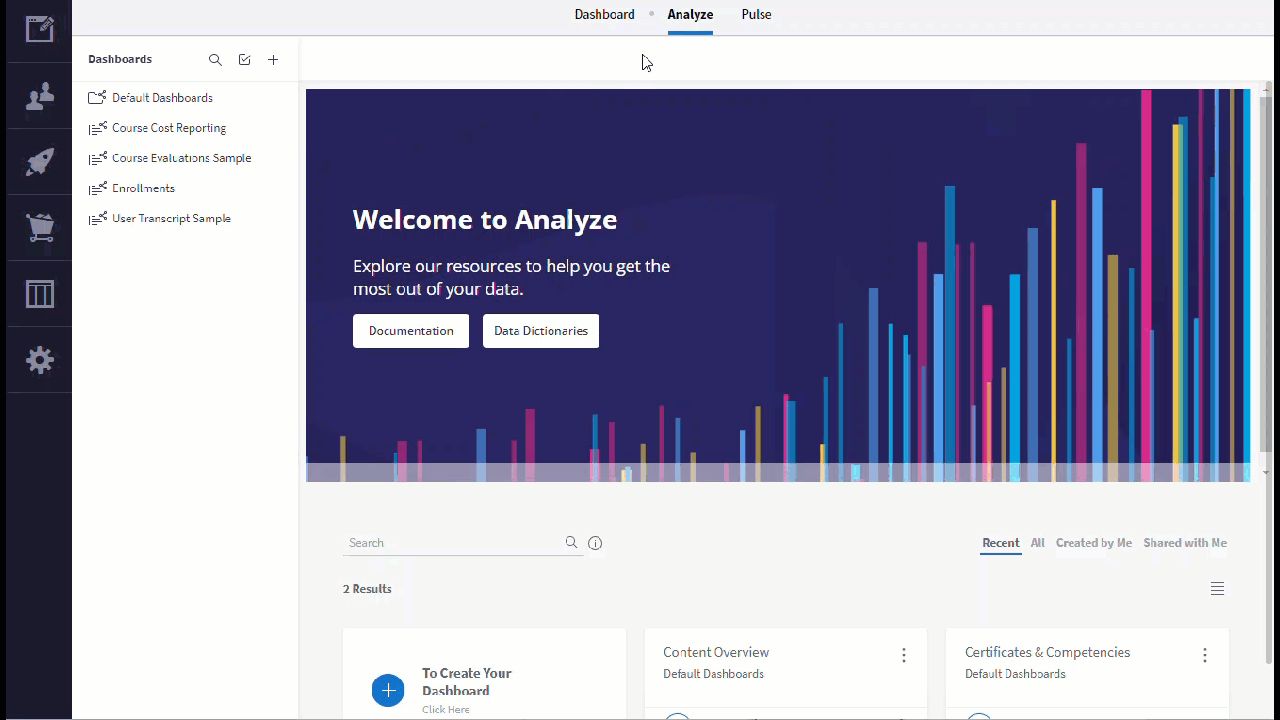
Task: Filter by Created by Me
Action: (x=1094, y=543)
